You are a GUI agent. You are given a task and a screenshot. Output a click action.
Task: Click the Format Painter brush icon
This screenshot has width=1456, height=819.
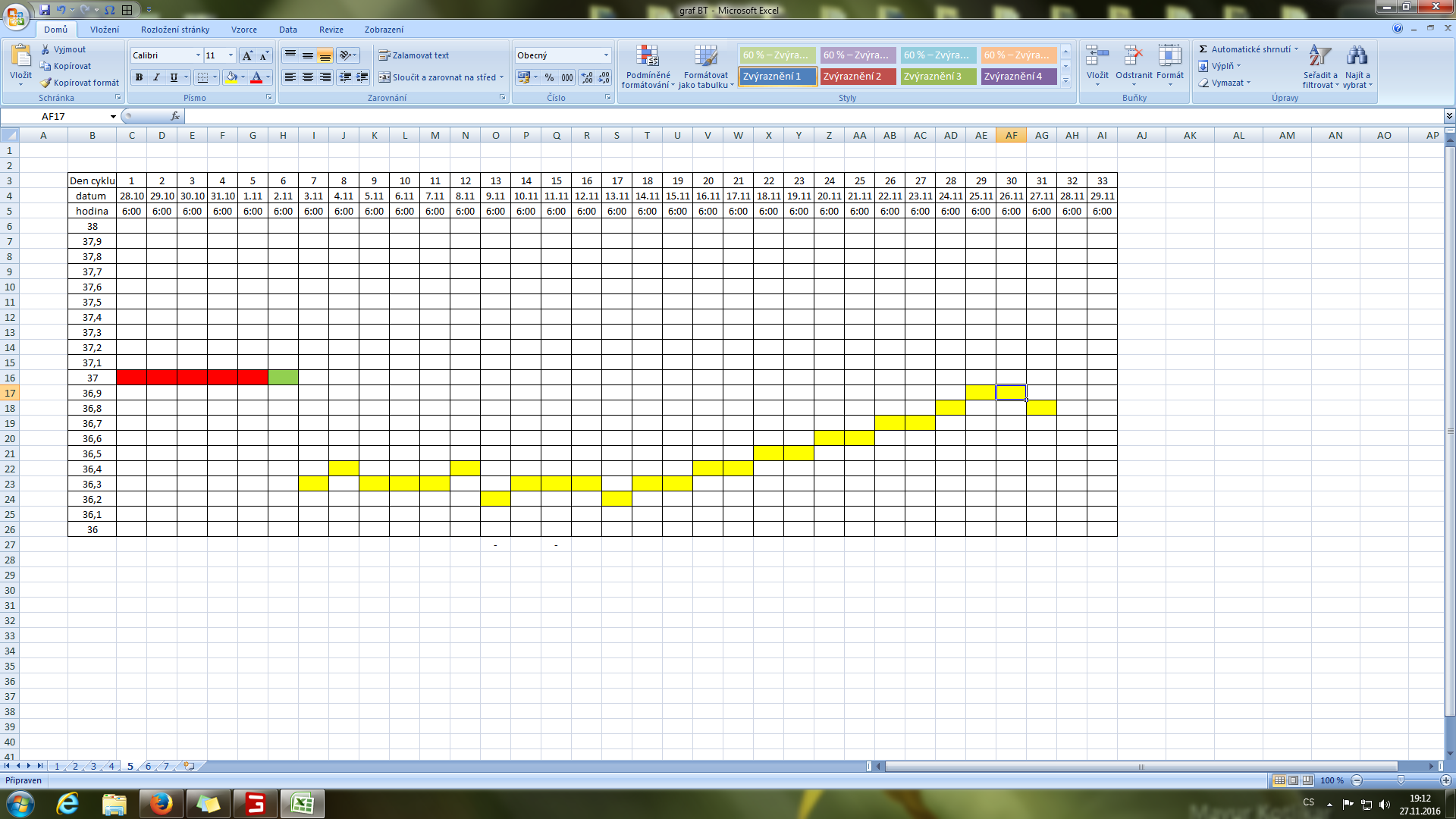coord(46,83)
